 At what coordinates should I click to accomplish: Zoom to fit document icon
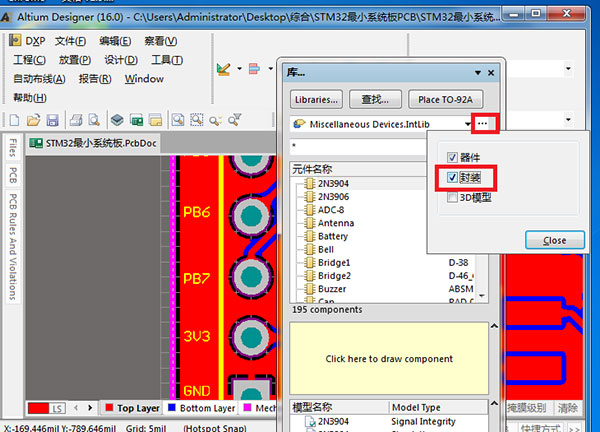(178, 120)
